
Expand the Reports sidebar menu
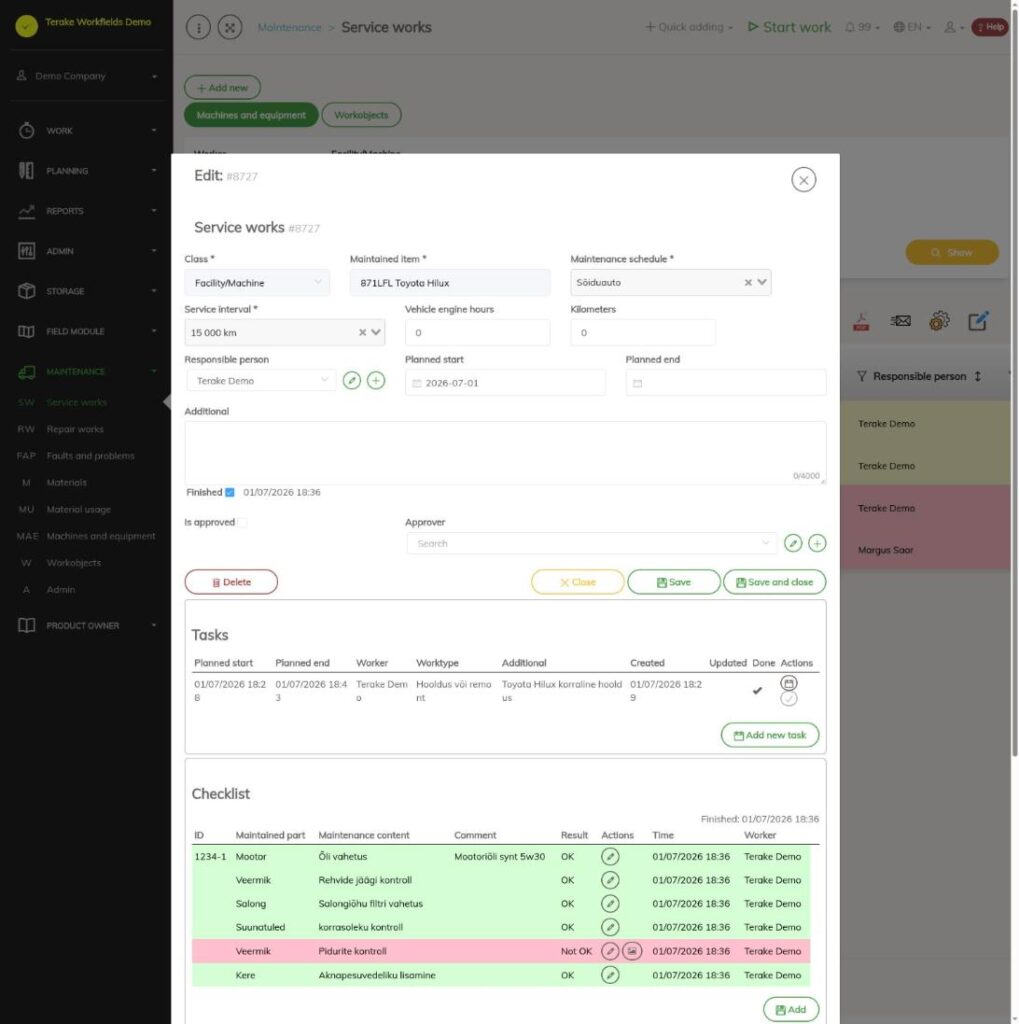[87, 211]
